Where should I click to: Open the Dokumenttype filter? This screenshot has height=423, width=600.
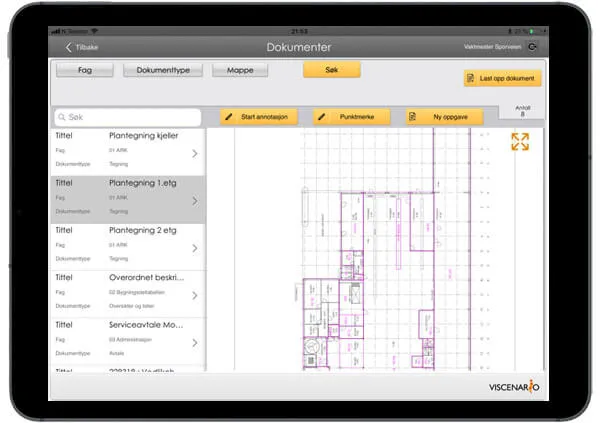163,70
